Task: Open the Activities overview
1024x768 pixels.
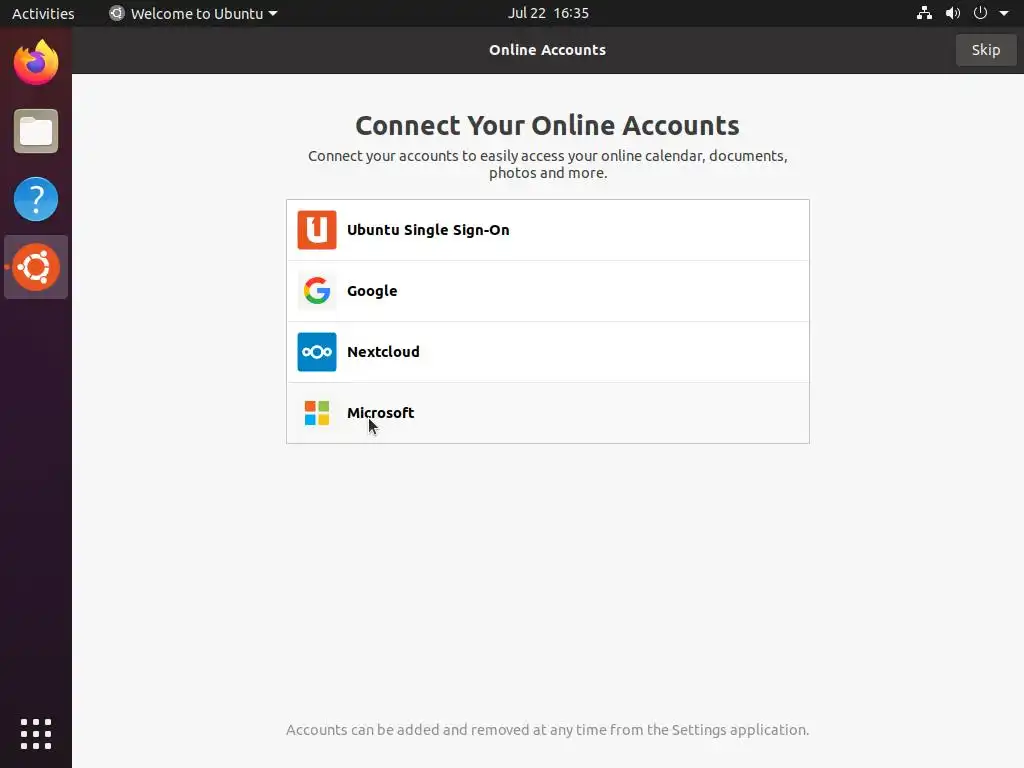Action: pyautogui.click(x=43, y=13)
